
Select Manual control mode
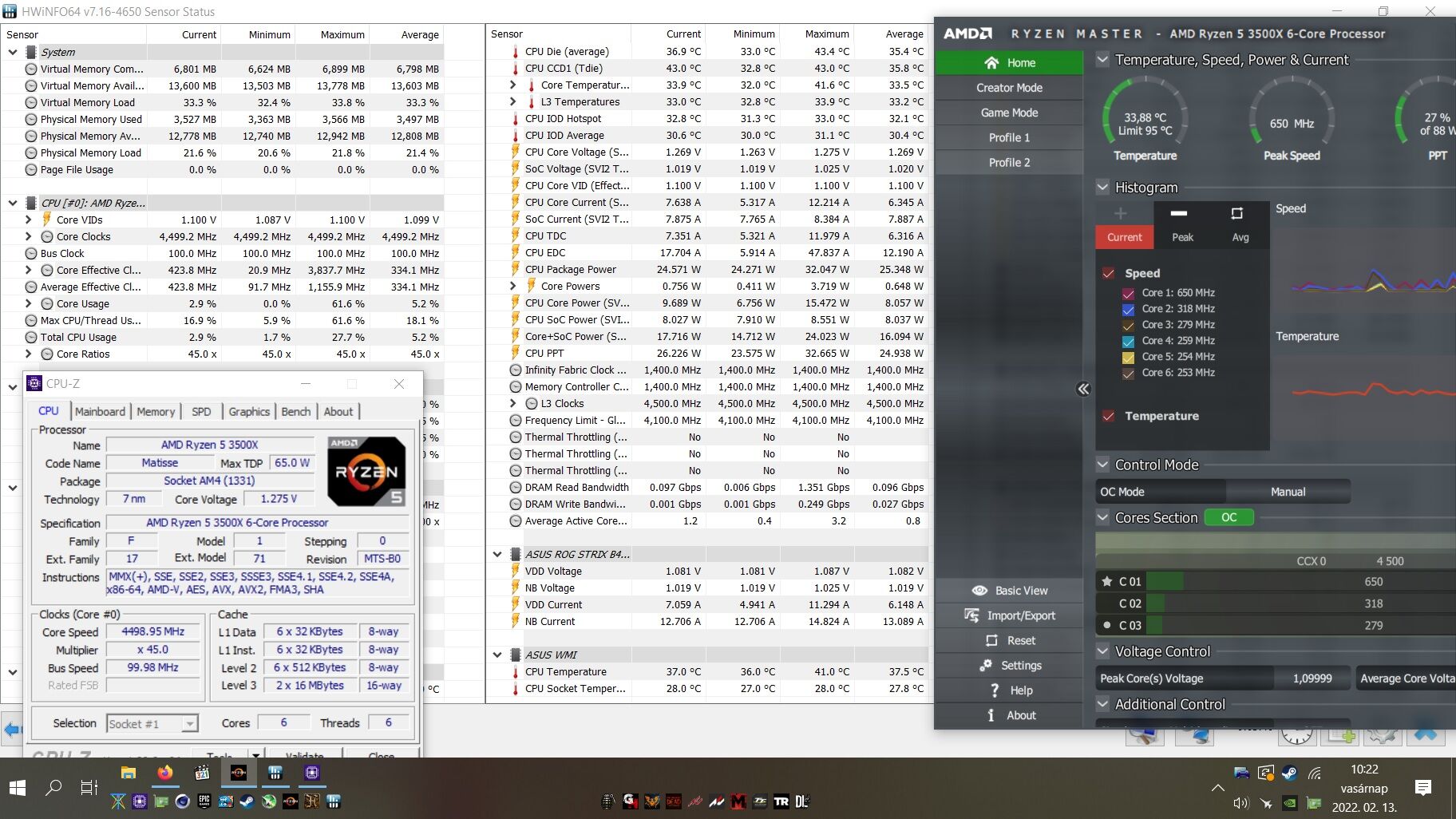1288,492
